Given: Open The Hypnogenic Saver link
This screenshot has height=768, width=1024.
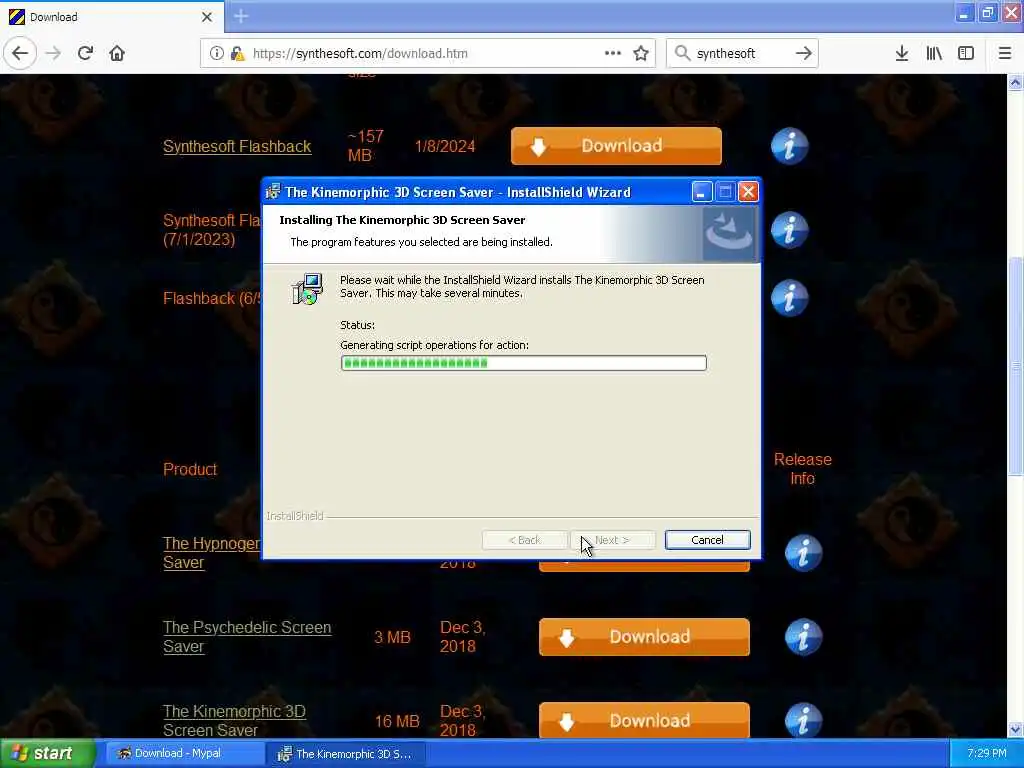Looking at the screenshot, I should click(211, 553).
